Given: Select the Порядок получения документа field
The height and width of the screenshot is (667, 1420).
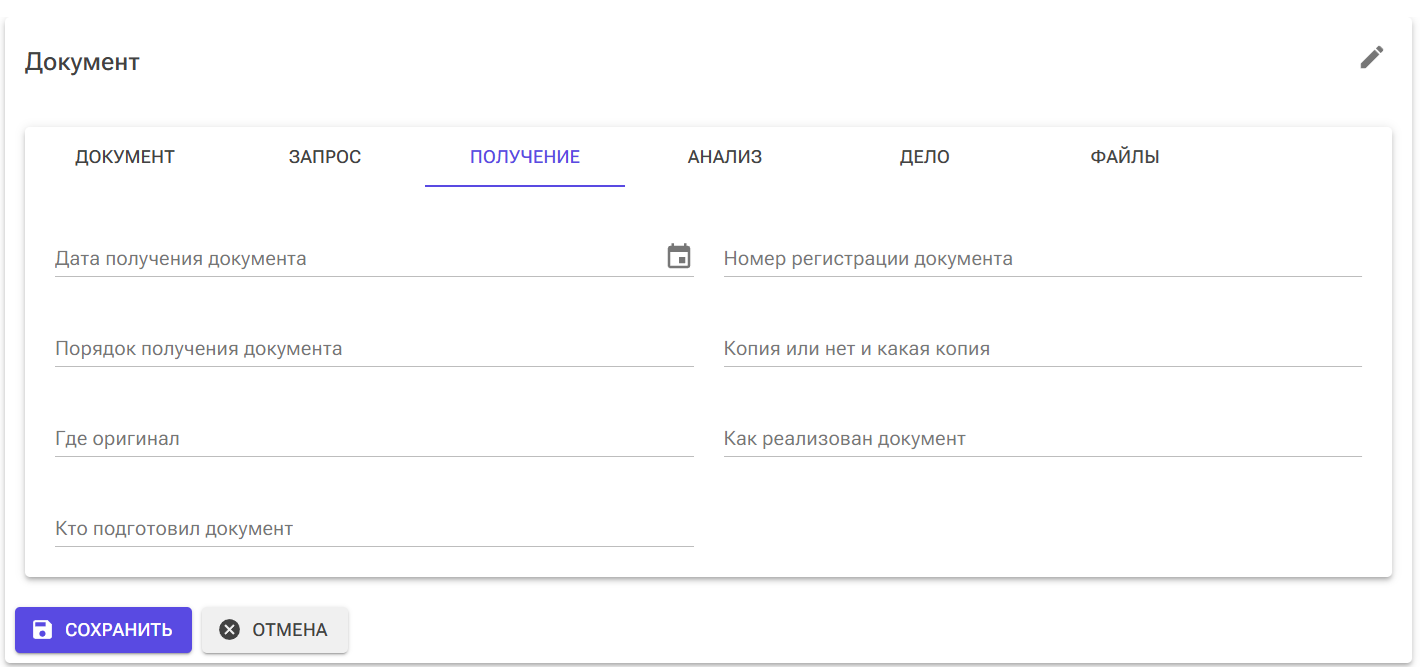Looking at the screenshot, I should pyautogui.click(x=373, y=349).
